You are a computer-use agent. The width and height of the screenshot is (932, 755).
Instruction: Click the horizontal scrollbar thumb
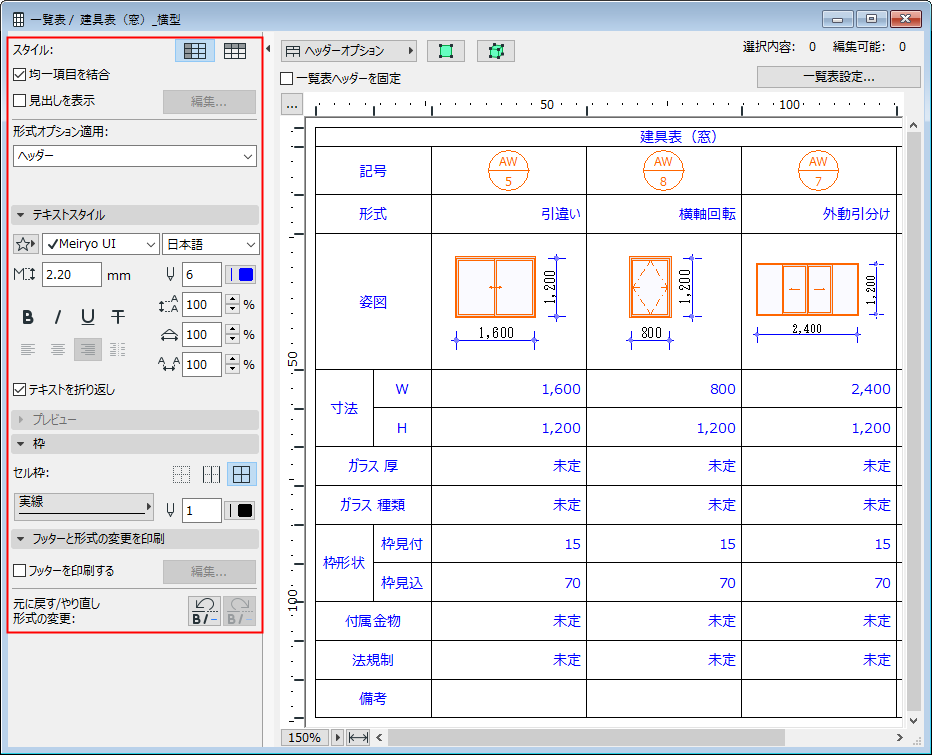pyautogui.click(x=586, y=738)
